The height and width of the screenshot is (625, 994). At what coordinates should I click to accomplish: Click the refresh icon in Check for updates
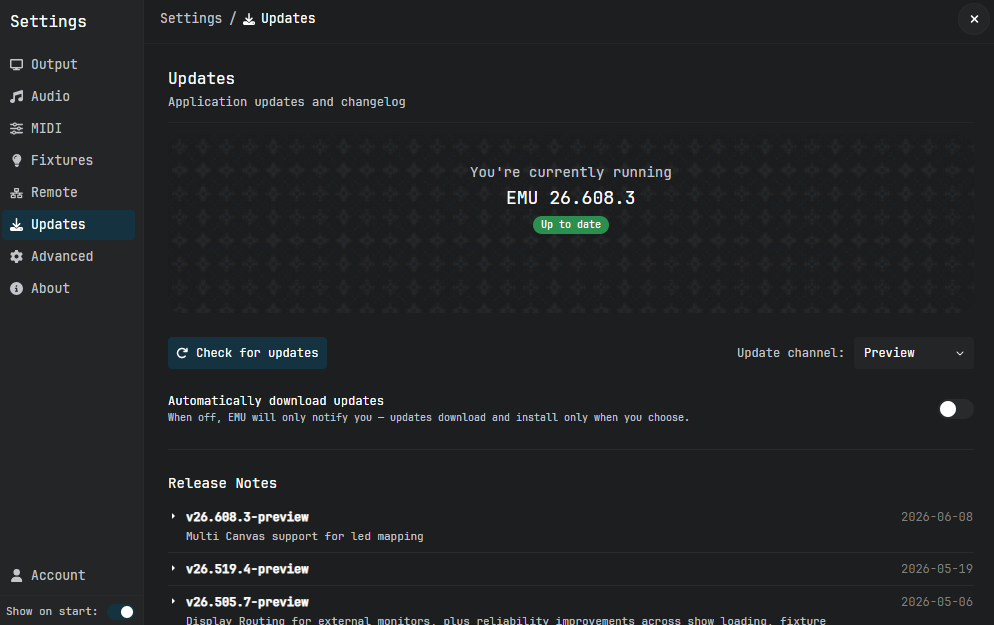pyautogui.click(x=182, y=353)
